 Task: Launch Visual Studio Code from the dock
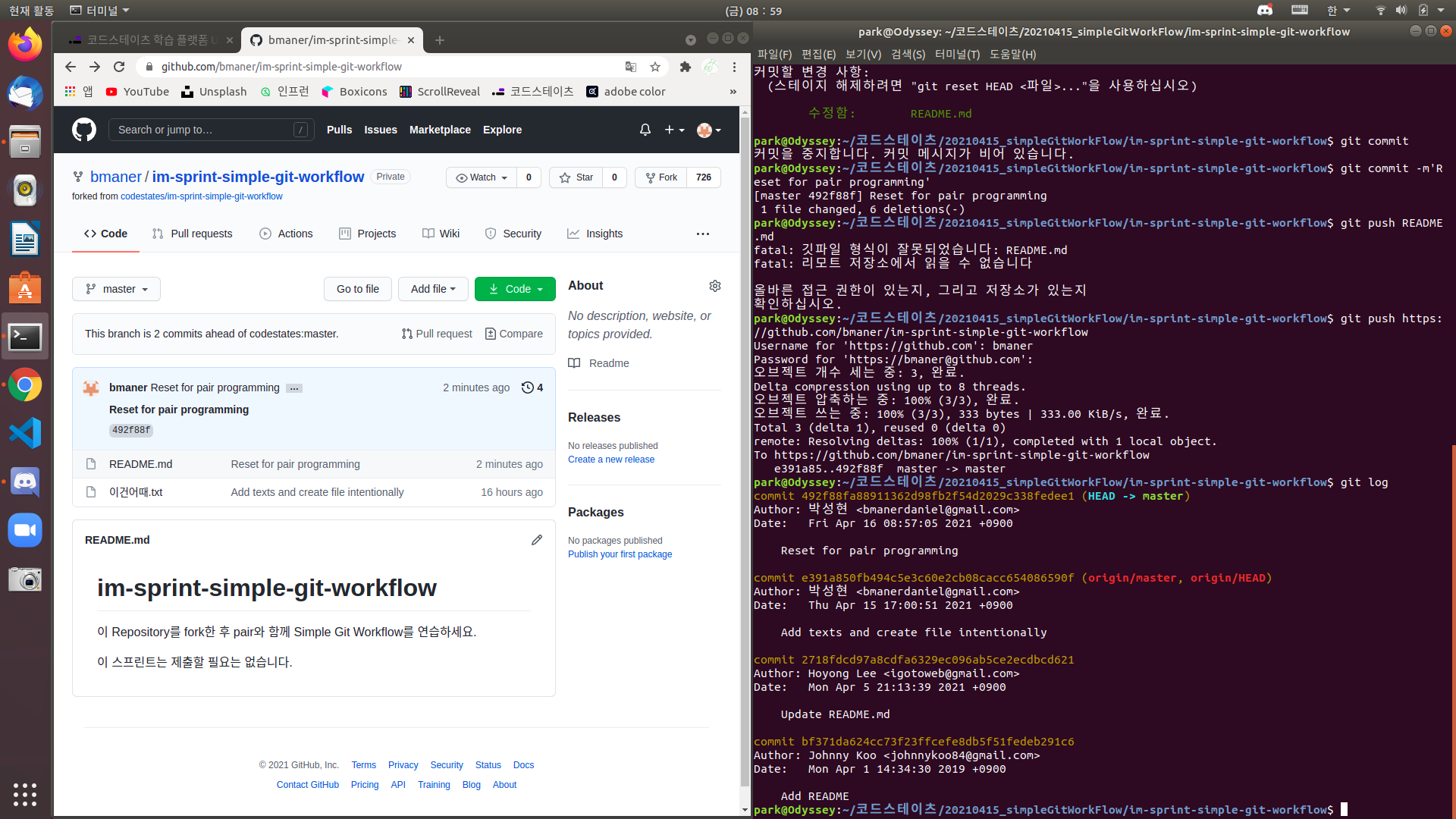click(x=25, y=433)
